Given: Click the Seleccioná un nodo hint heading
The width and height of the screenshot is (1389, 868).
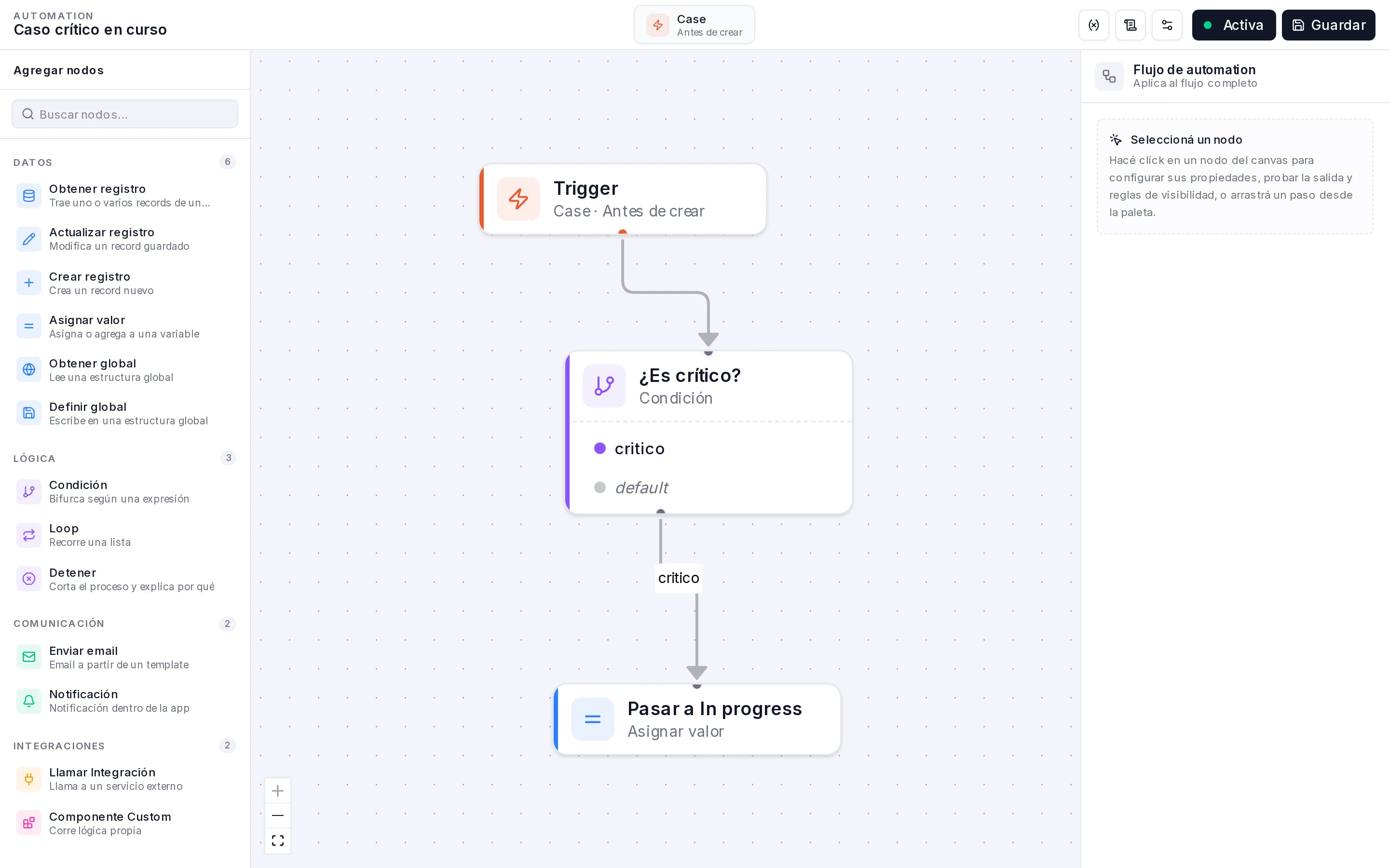Looking at the screenshot, I should click(1186, 139).
